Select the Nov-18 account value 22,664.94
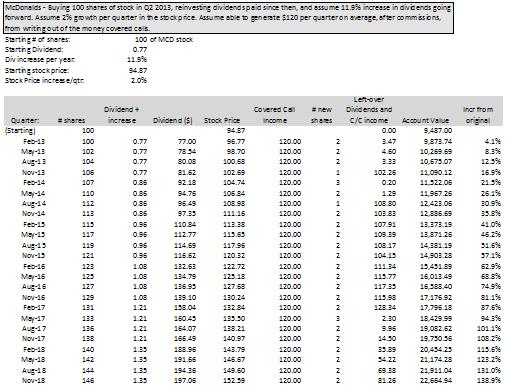Viewport: 506px width, 387px height. (436, 380)
